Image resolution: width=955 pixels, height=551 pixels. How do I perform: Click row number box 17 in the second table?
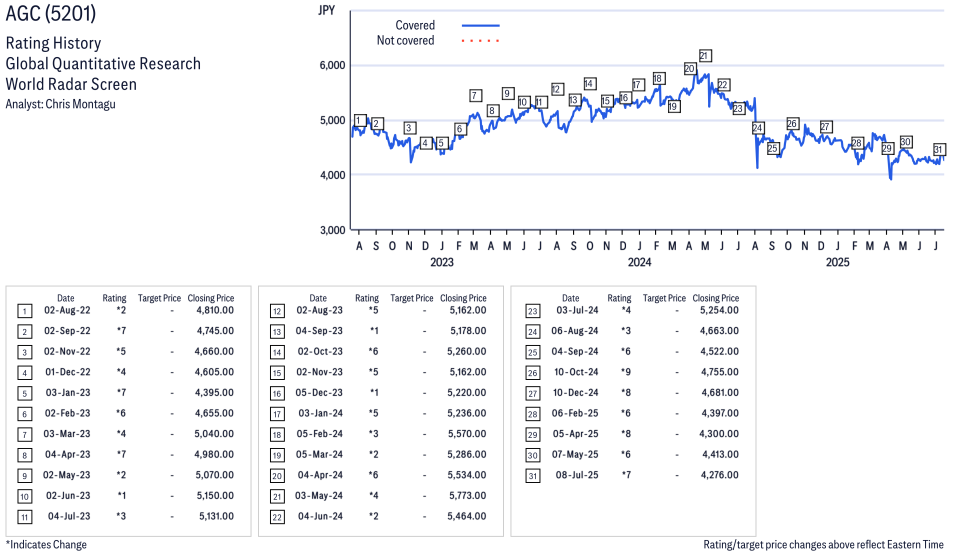point(277,415)
